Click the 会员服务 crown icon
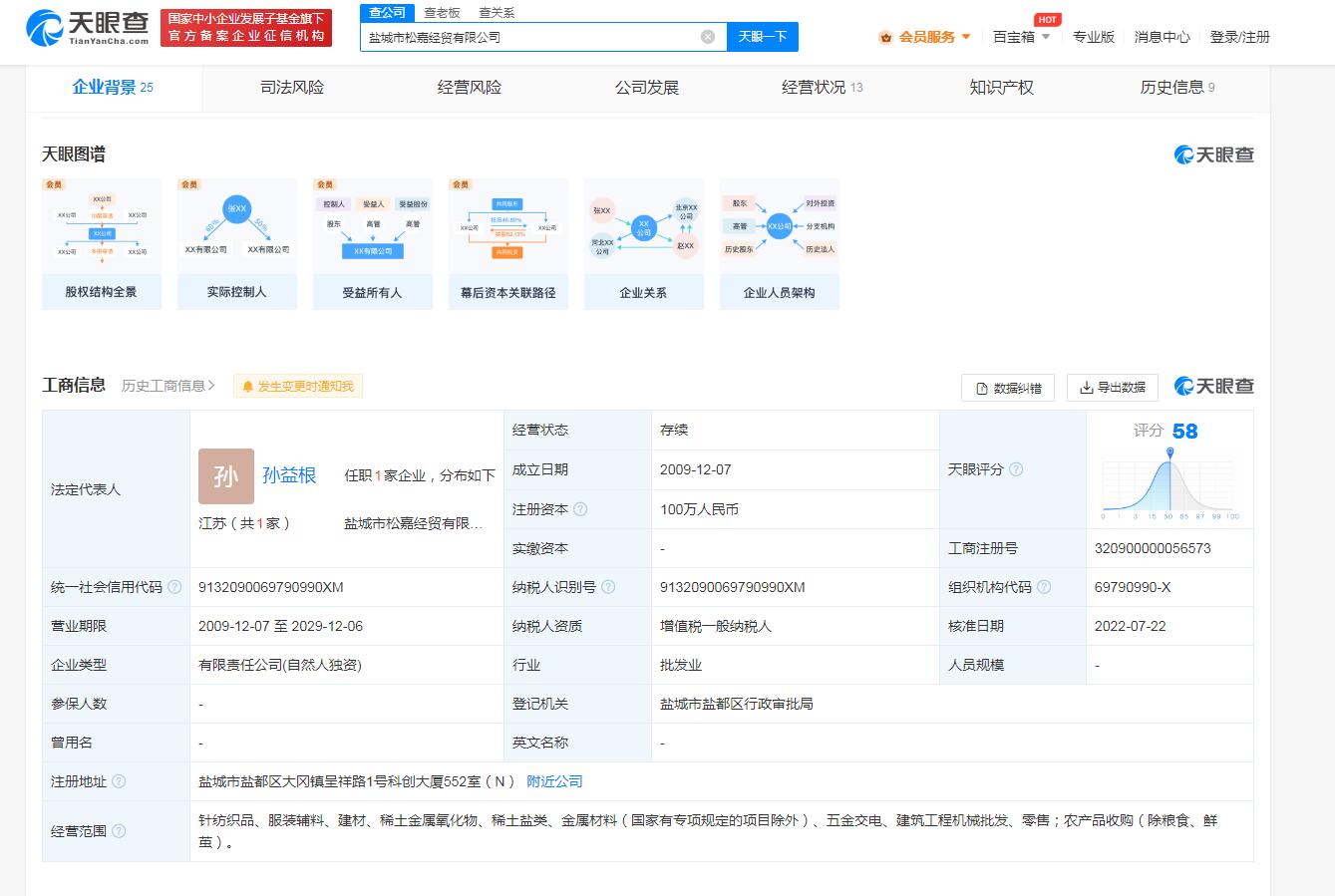 click(886, 38)
